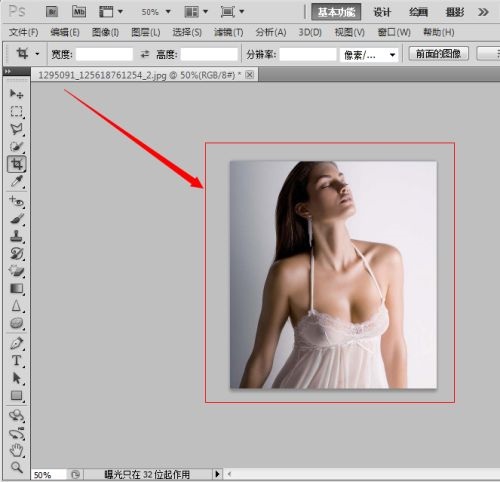The width and height of the screenshot is (500, 482).
Task: Select the Gradient tool
Action: (x=16, y=288)
